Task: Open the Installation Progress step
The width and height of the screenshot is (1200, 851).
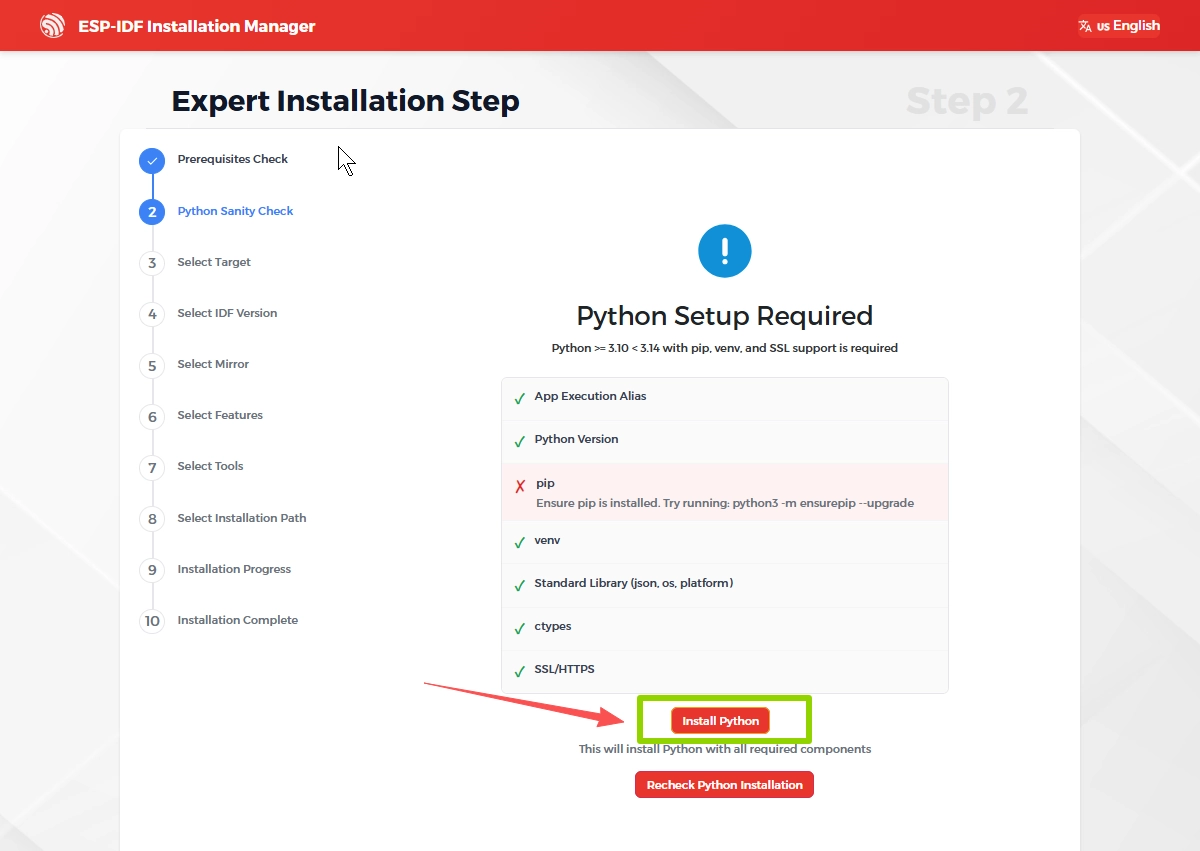Action: 234,569
